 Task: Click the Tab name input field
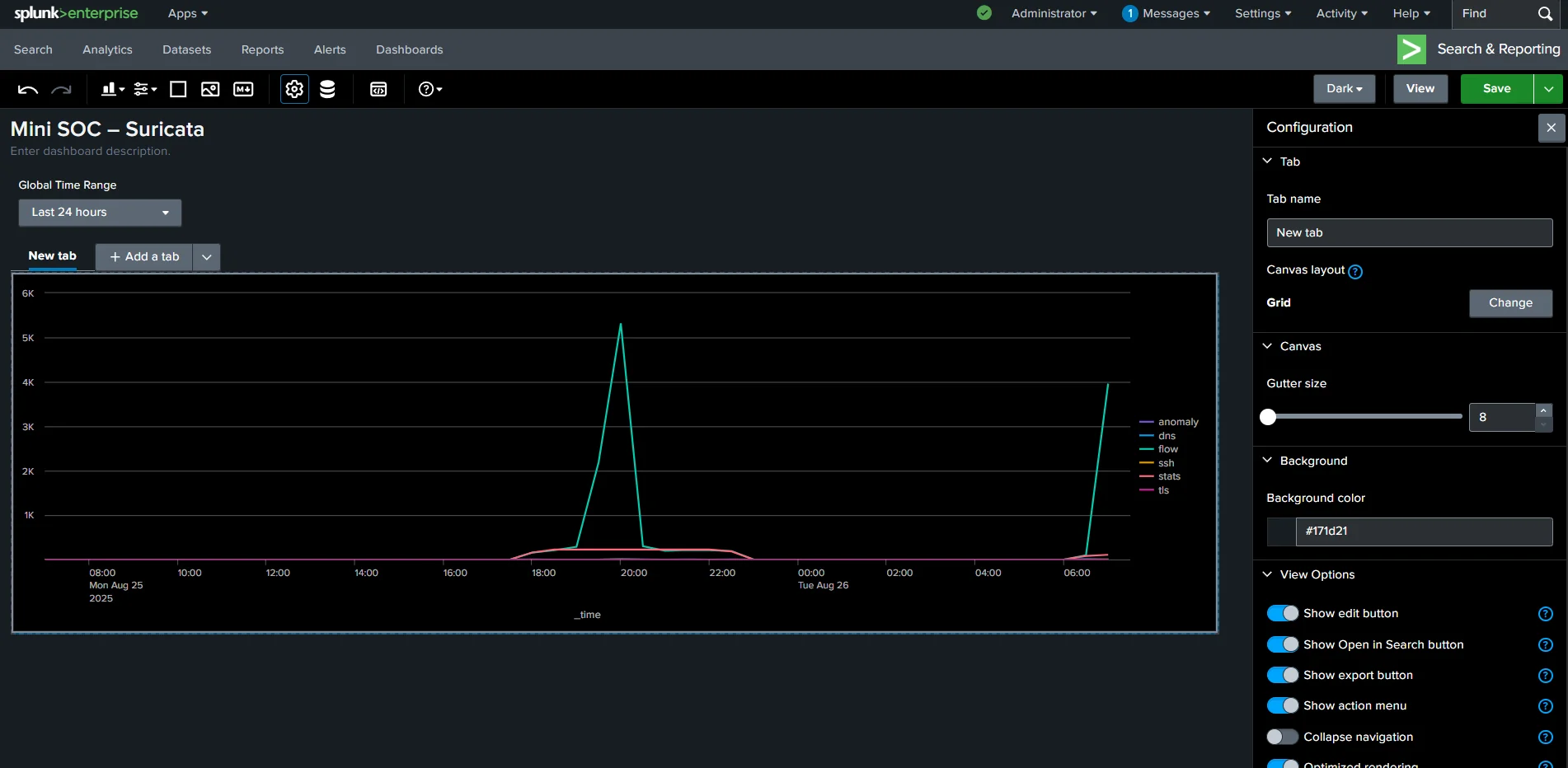pyautogui.click(x=1409, y=233)
